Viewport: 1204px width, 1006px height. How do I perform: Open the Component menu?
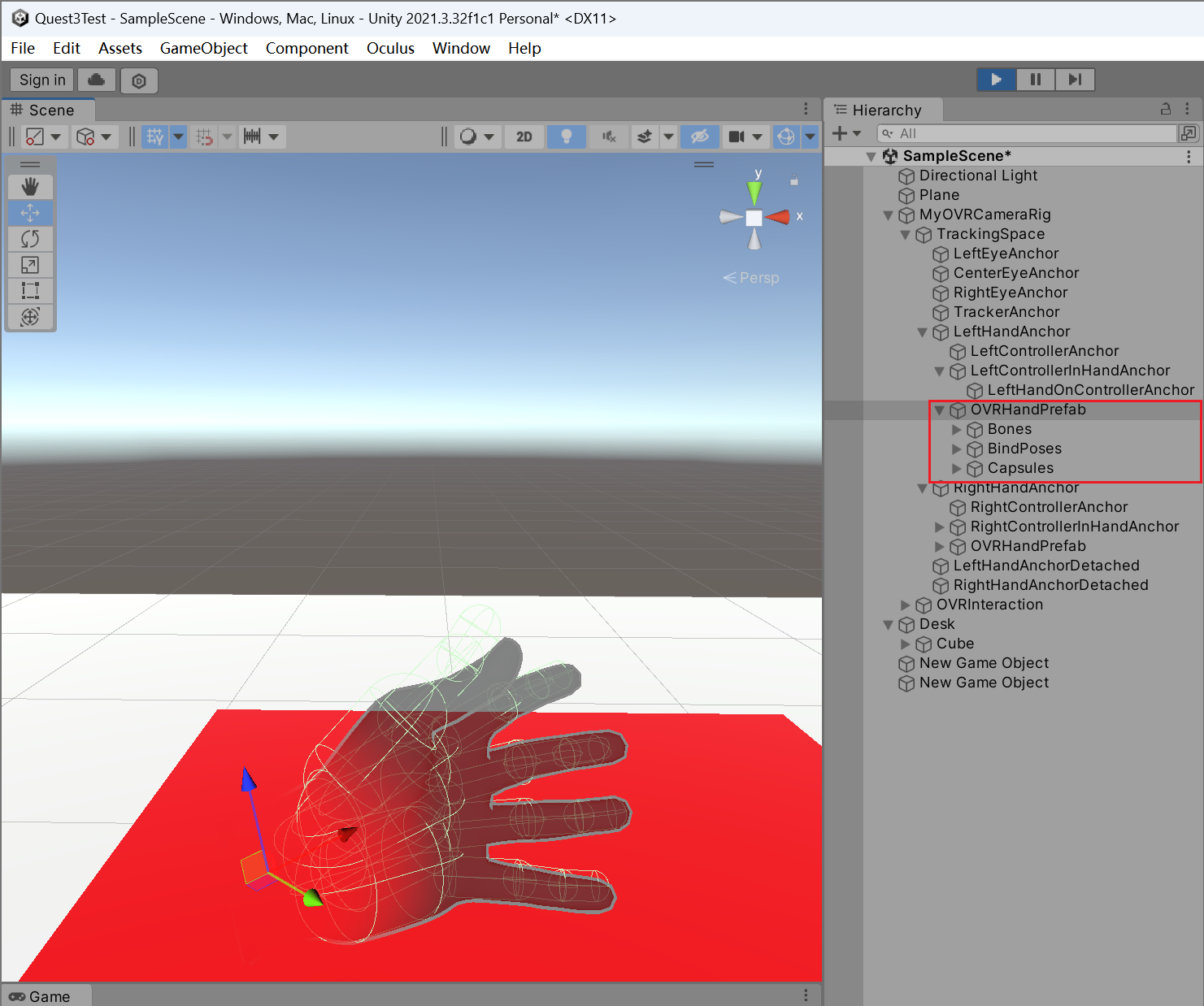[307, 48]
